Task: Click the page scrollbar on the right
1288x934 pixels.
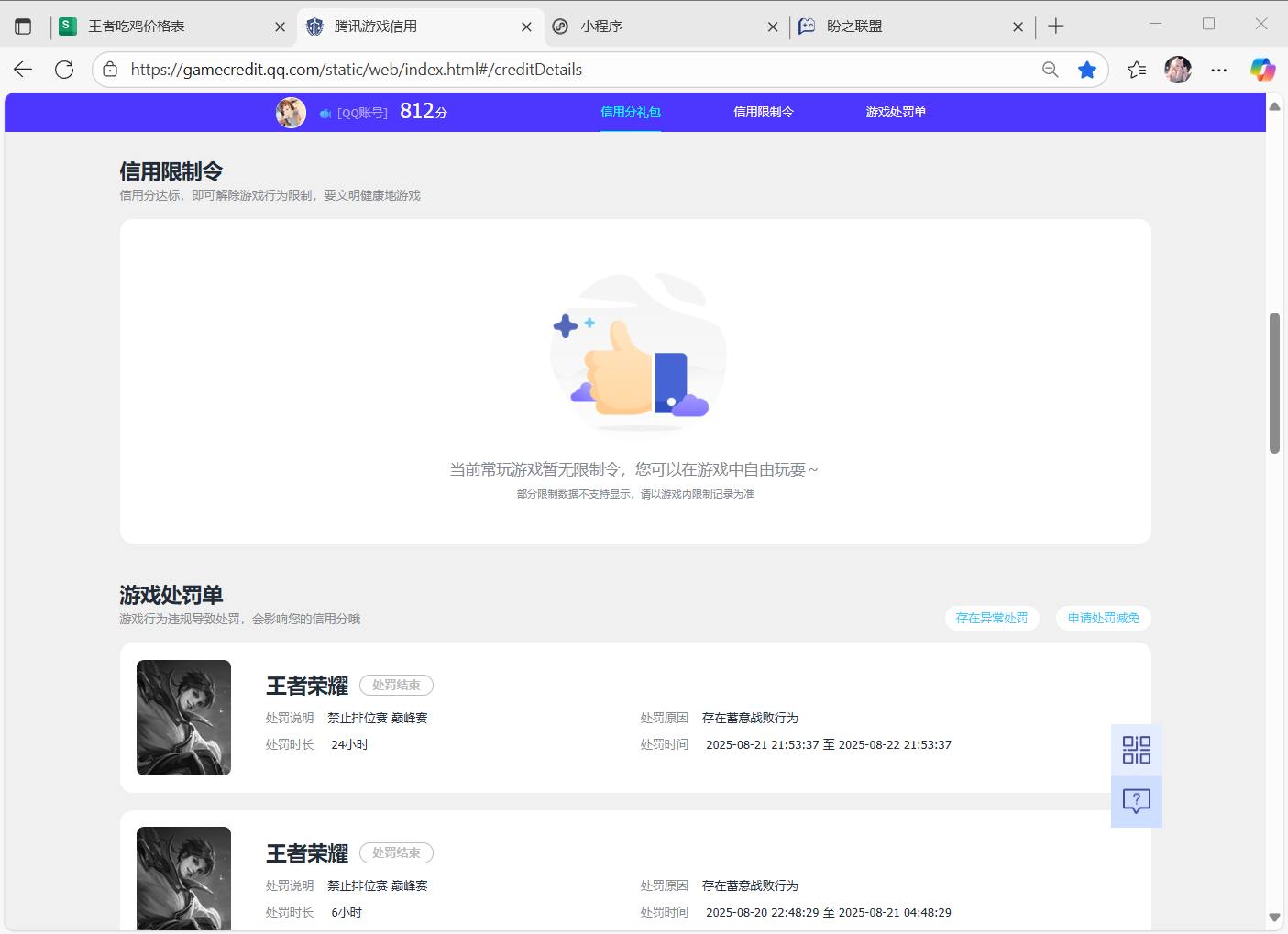Action: (1274, 380)
